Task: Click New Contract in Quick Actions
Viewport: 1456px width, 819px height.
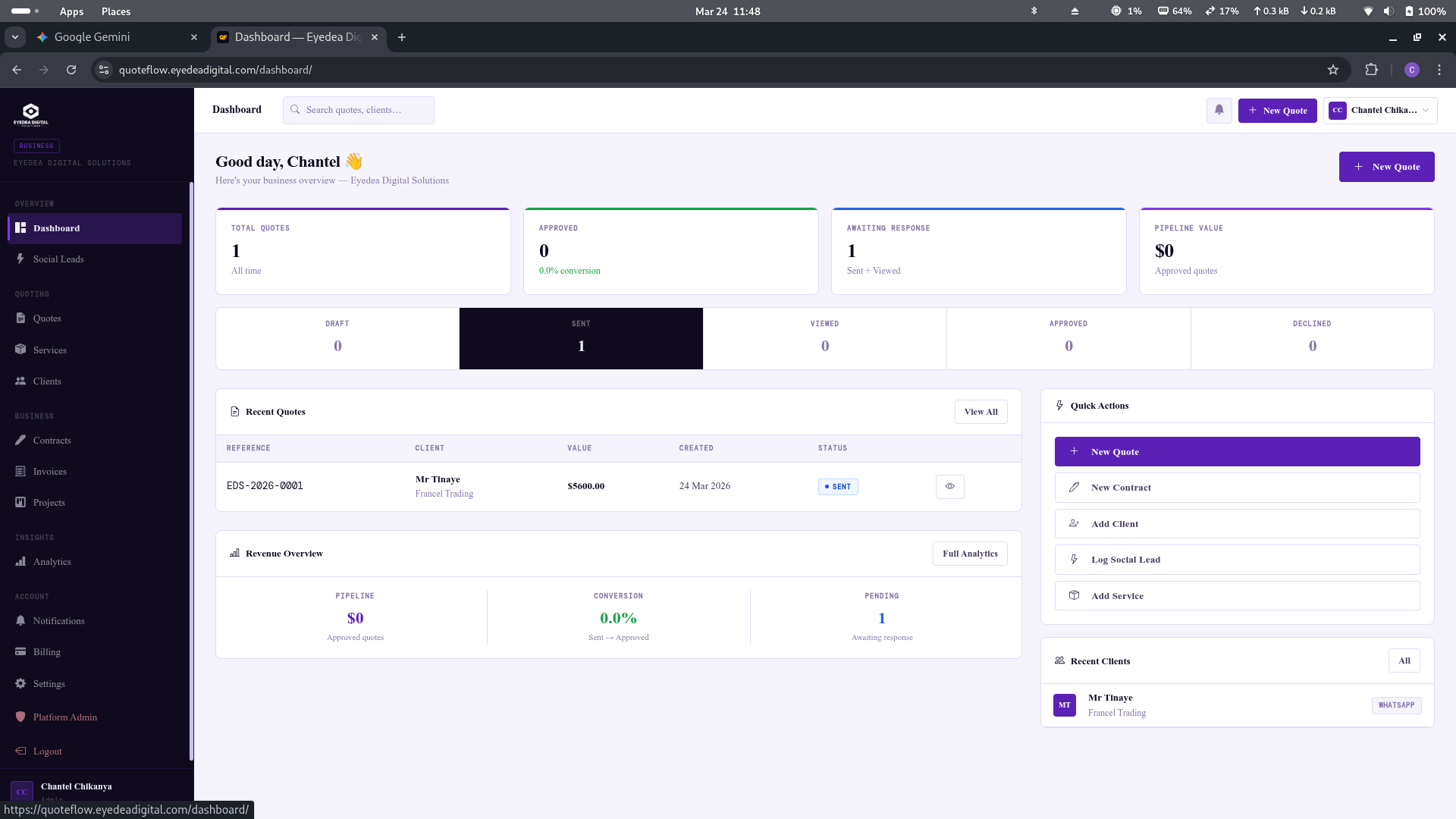Action: 1237,488
